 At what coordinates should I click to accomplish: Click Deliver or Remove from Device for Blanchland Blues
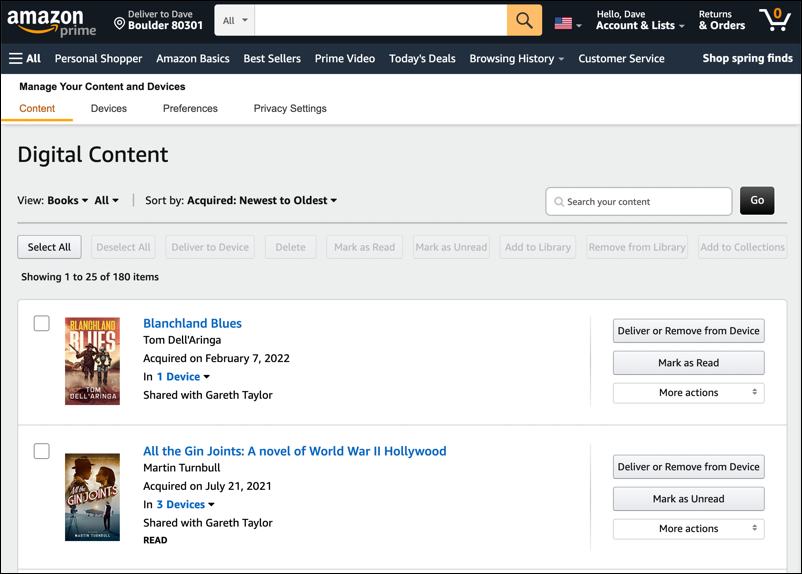click(x=688, y=331)
